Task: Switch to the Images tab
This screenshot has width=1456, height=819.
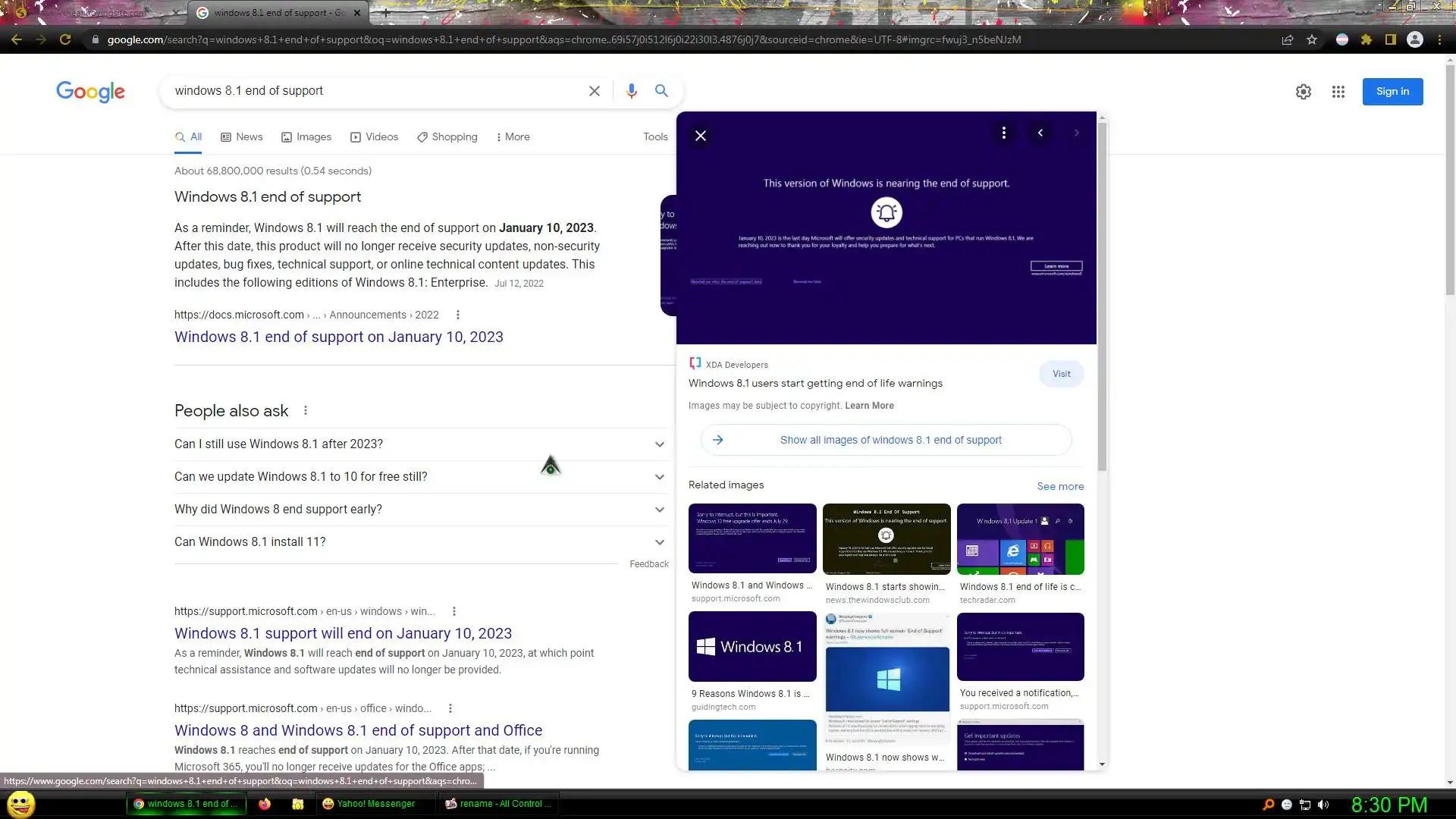Action: pyautogui.click(x=306, y=137)
